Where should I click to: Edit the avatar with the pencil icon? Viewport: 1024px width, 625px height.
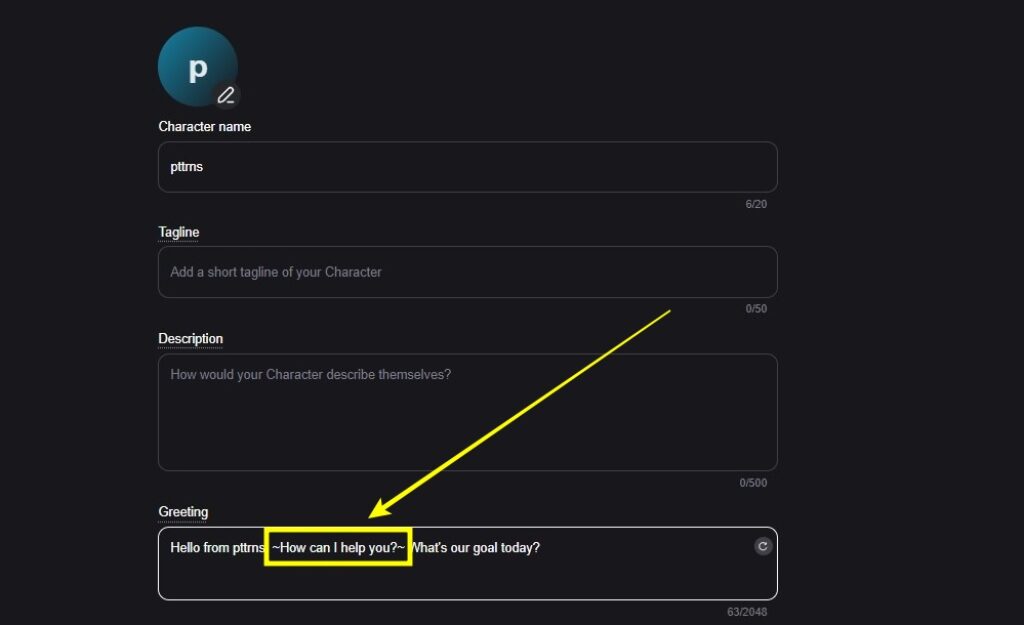tap(226, 95)
